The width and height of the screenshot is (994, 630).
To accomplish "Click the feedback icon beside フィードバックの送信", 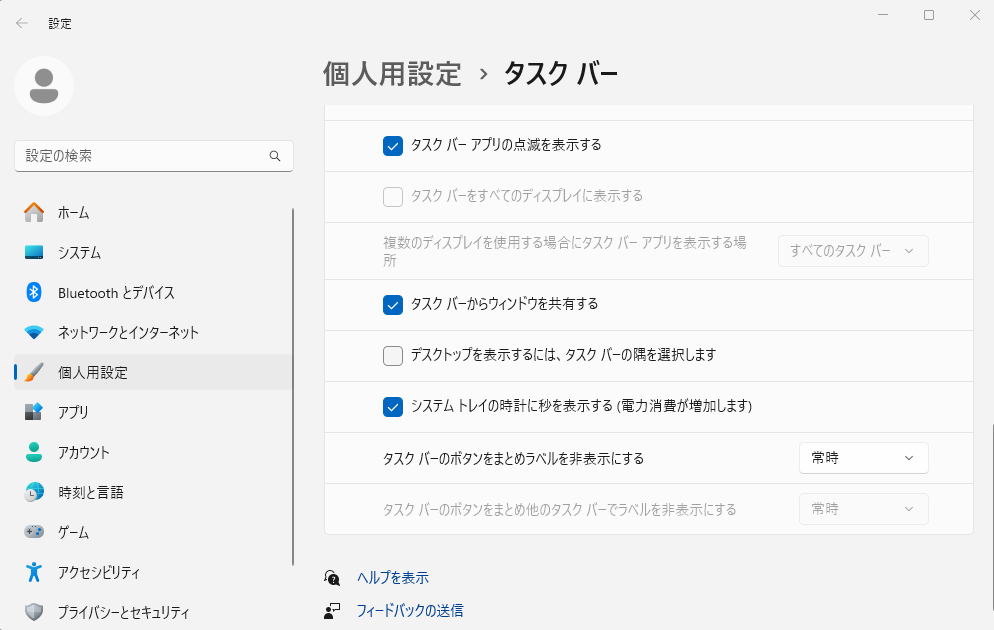I will pyautogui.click(x=332, y=611).
